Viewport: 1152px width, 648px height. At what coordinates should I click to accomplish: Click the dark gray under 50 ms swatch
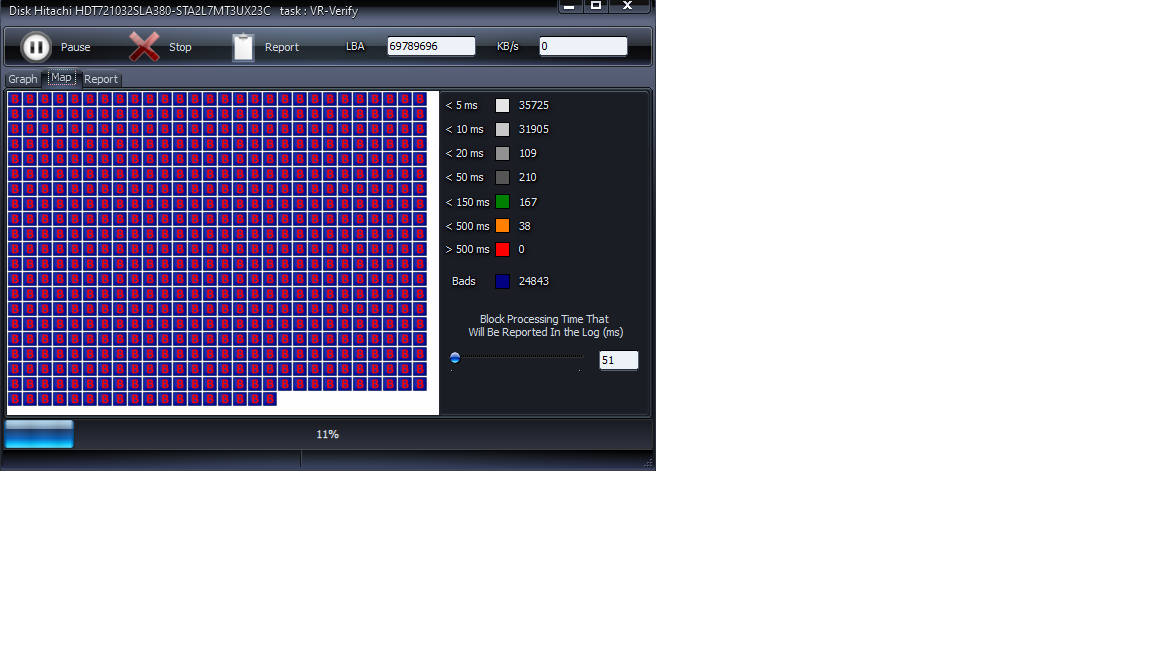pyautogui.click(x=503, y=178)
